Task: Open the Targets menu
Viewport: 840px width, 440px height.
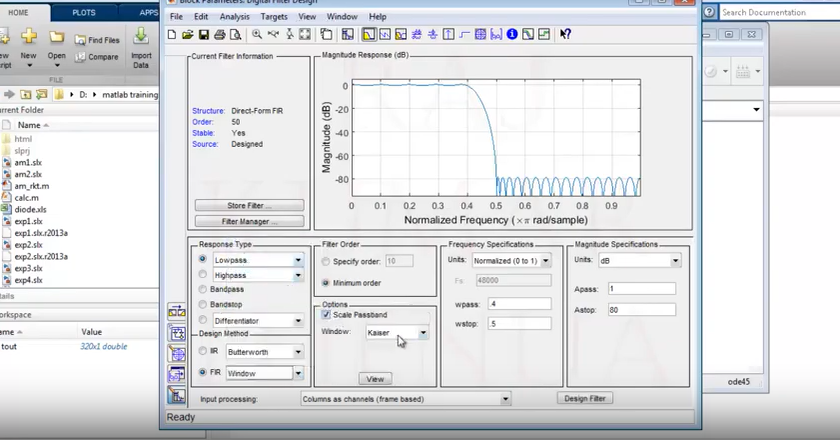Action: click(x=274, y=17)
